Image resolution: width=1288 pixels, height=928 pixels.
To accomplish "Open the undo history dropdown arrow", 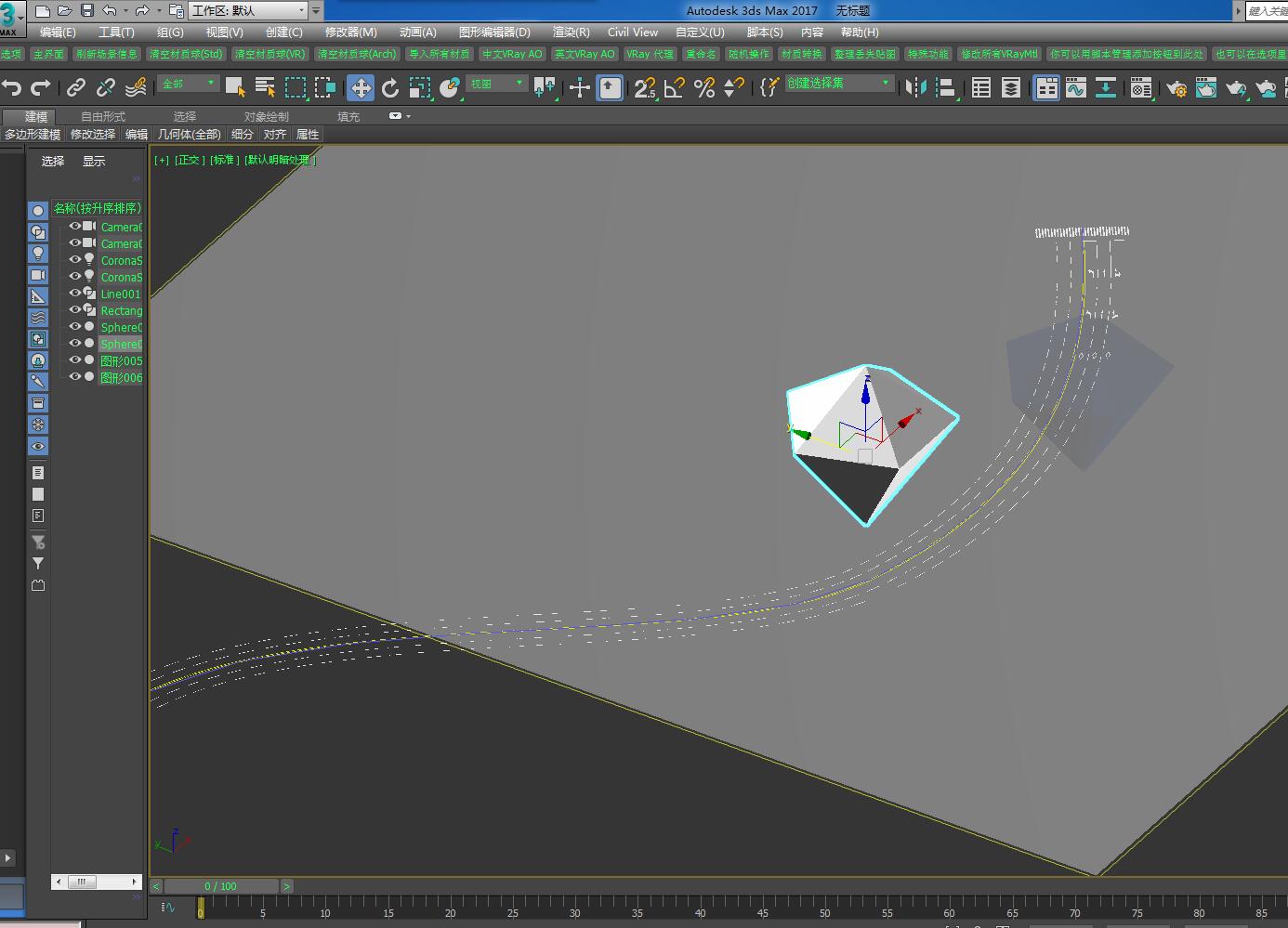I will click(x=125, y=10).
